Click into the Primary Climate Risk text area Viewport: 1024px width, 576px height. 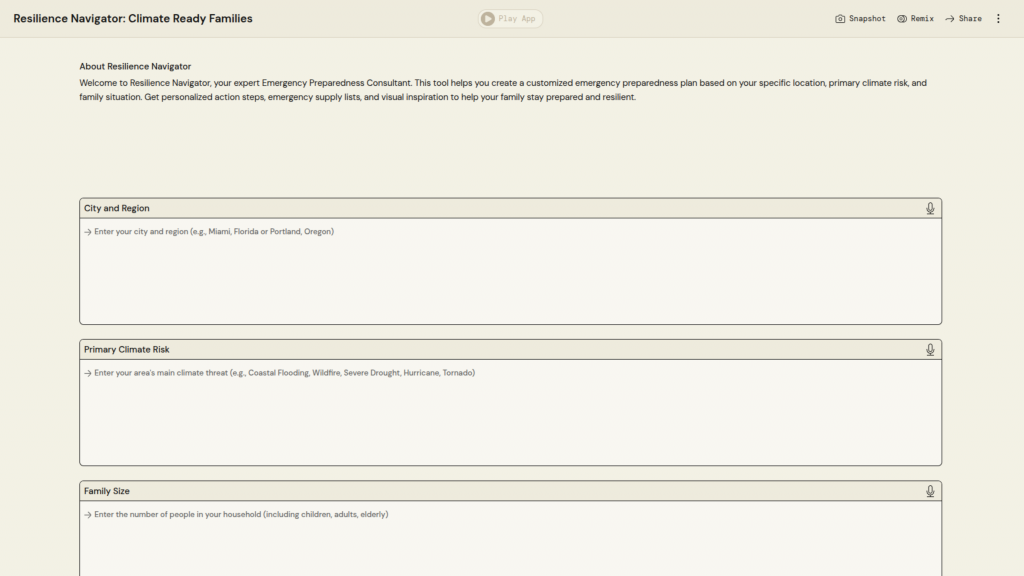(510, 412)
